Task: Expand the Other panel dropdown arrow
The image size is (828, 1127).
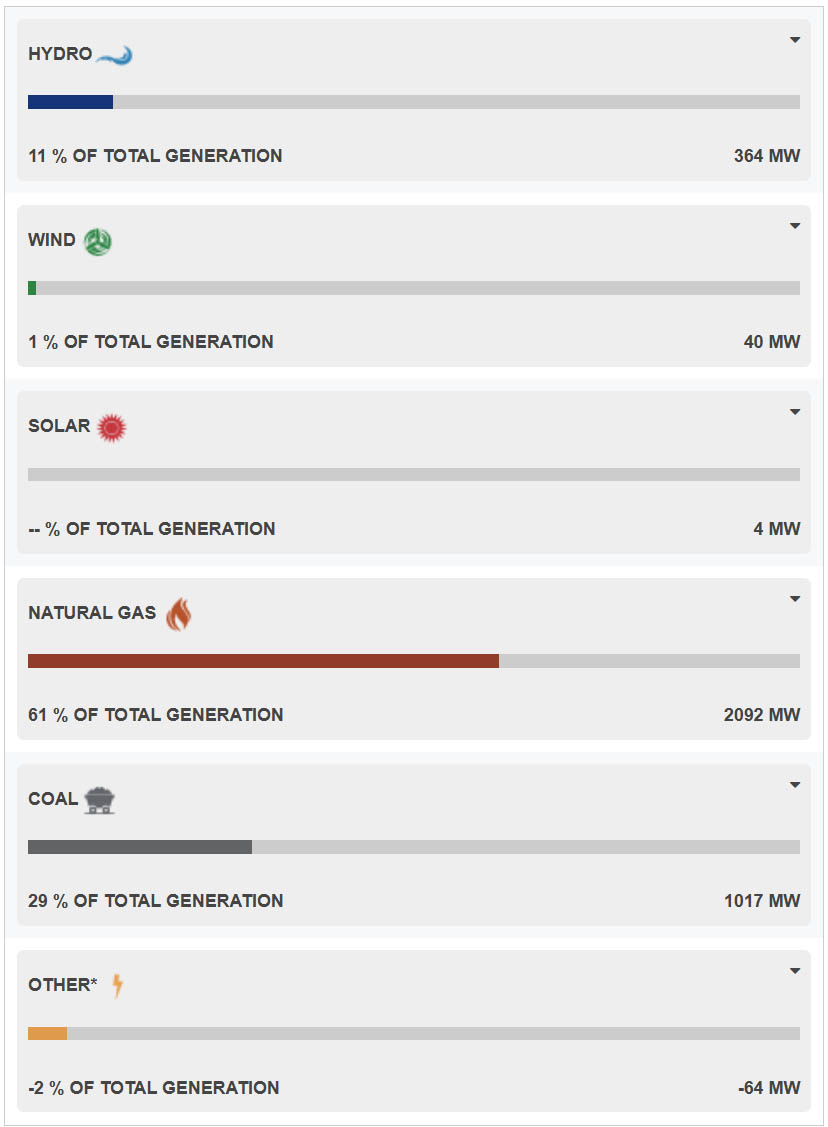Action: click(795, 971)
